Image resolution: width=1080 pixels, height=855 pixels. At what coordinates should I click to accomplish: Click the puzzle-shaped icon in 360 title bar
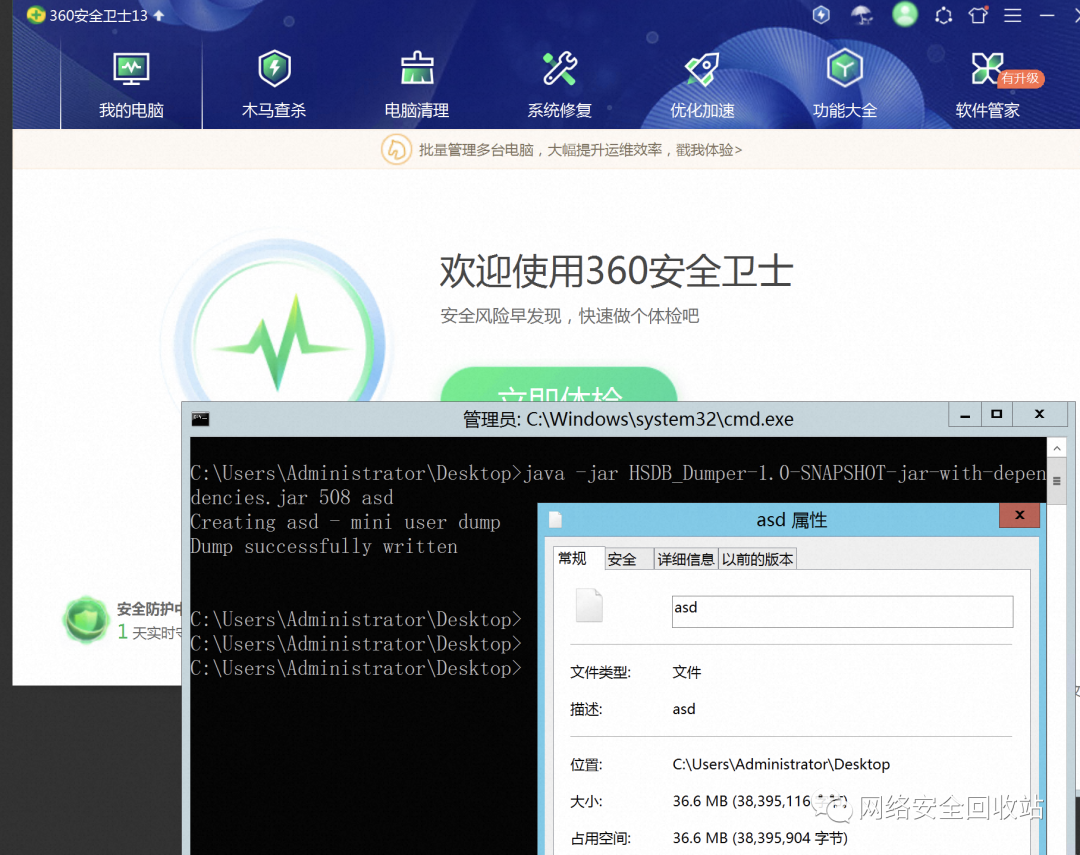(x=944, y=15)
